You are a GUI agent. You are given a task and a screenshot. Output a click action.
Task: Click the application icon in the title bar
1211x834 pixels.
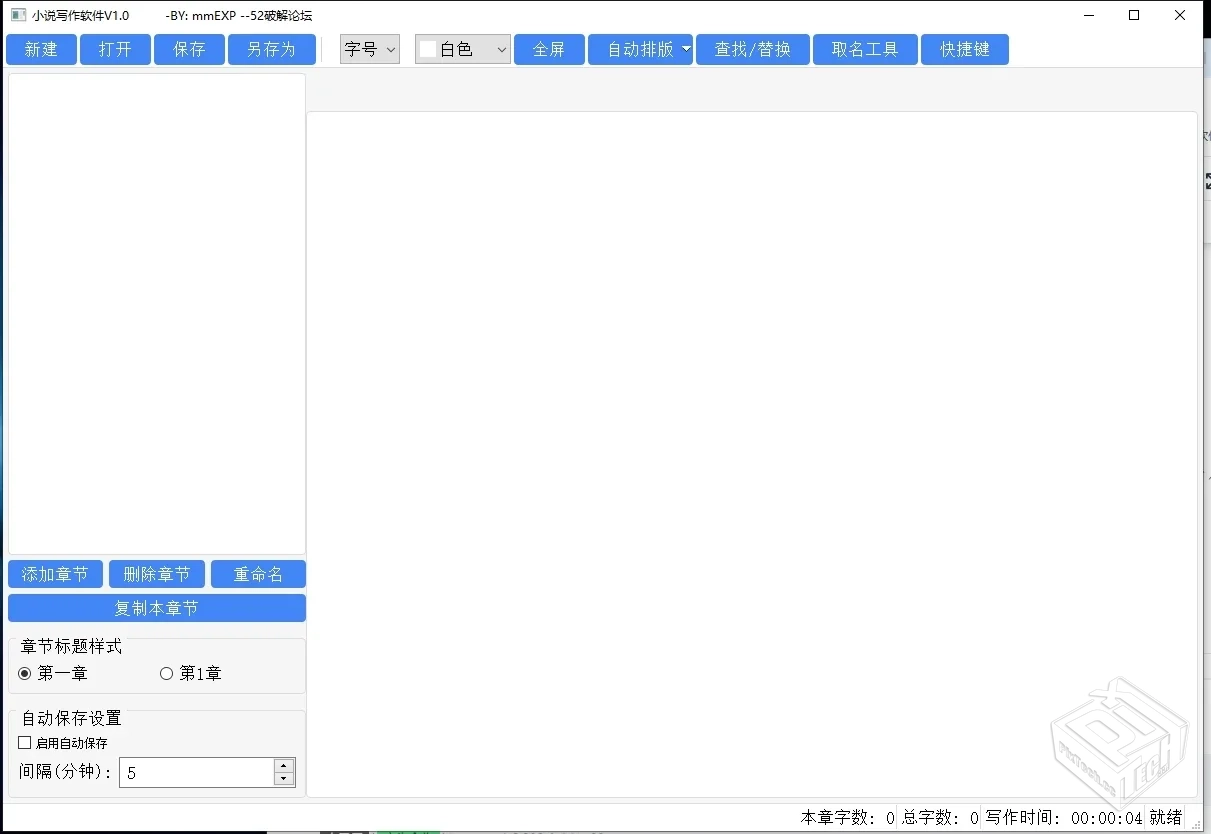coord(17,15)
